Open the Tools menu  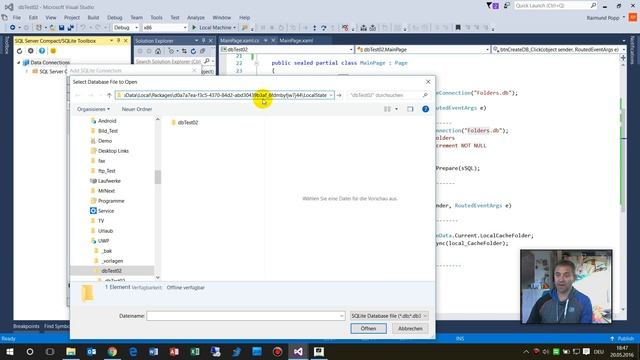coord(156,18)
